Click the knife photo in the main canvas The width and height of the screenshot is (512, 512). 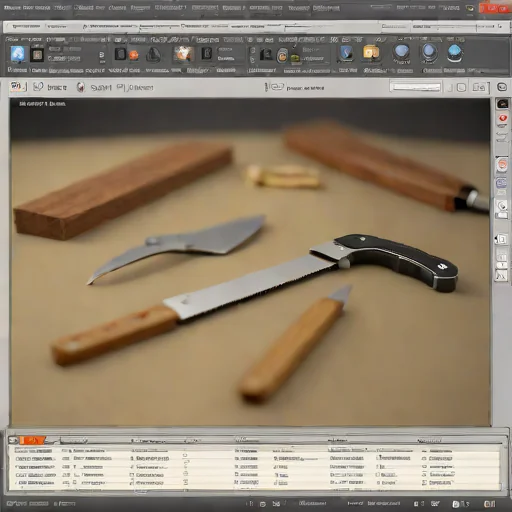(x=250, y=262)
